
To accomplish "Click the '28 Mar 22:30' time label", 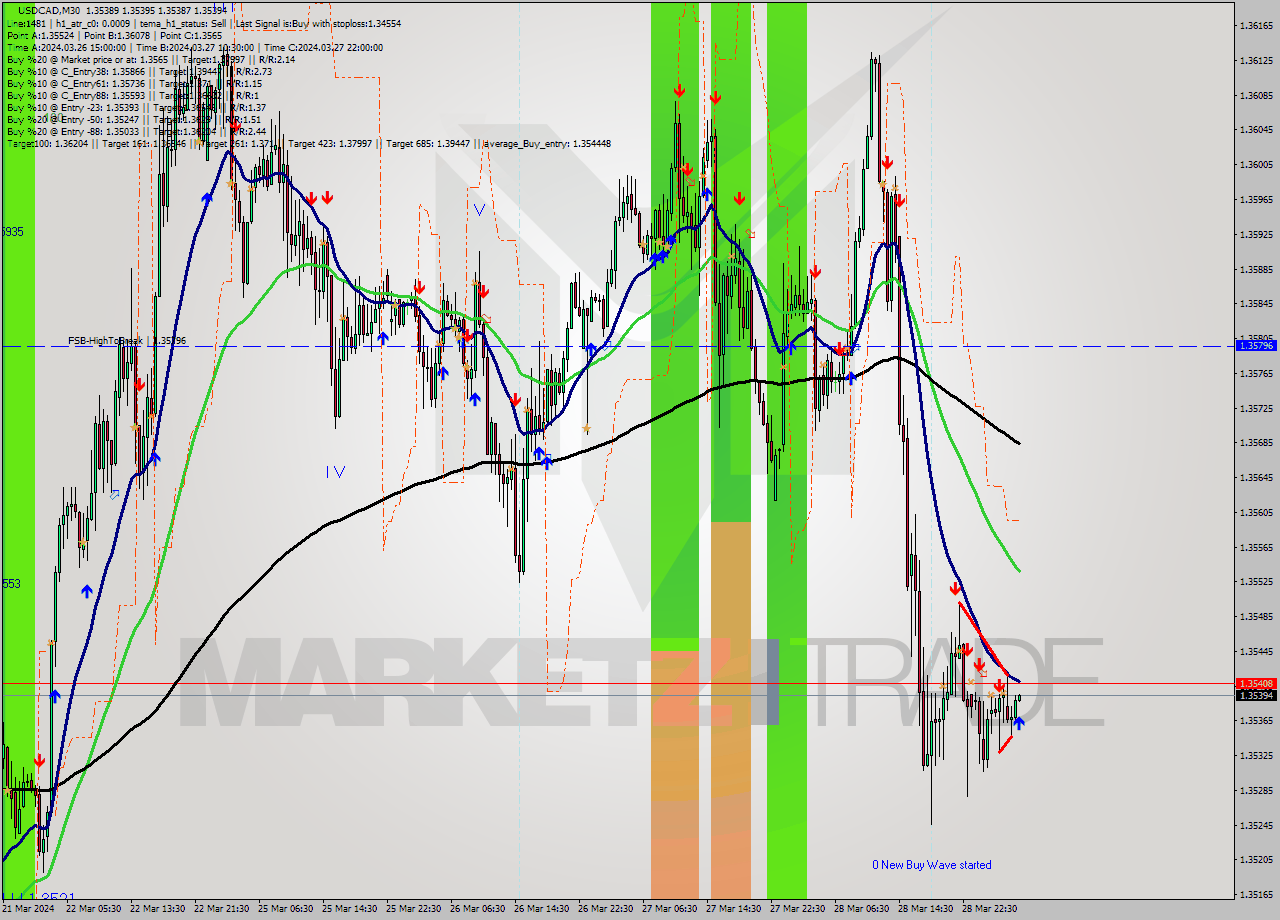I will (x=990, y=909).
